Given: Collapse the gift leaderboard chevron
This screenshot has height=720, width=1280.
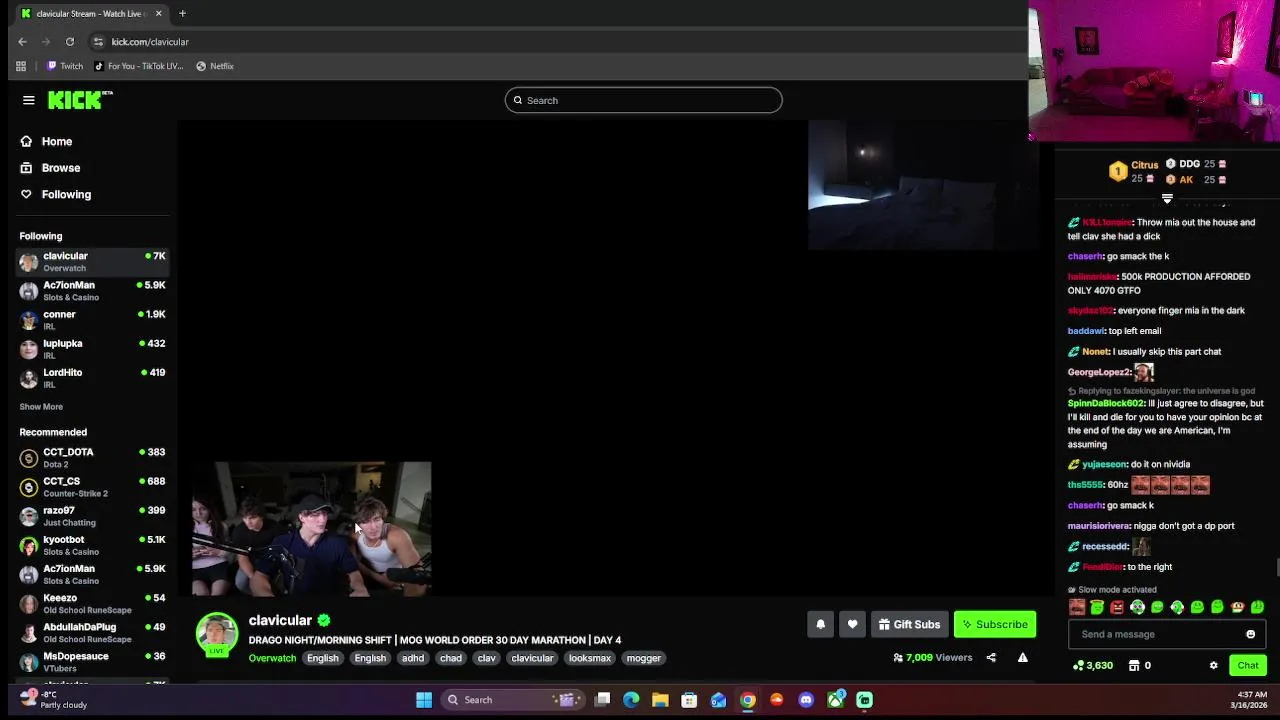Looking at the screenshot, I should [1167, 199].
